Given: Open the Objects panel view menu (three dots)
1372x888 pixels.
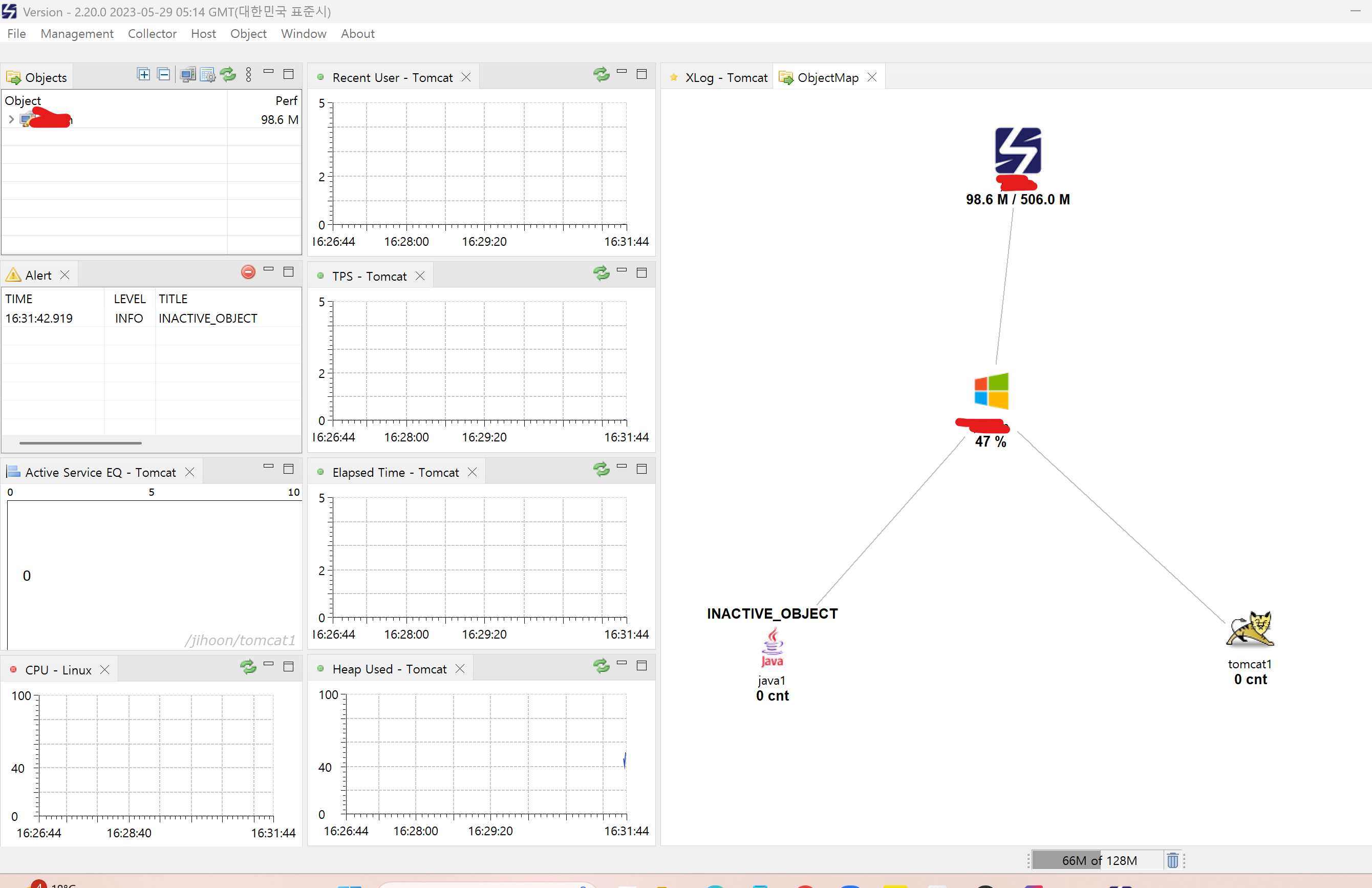Looking at the screenshot, I should tap(248, 74).
